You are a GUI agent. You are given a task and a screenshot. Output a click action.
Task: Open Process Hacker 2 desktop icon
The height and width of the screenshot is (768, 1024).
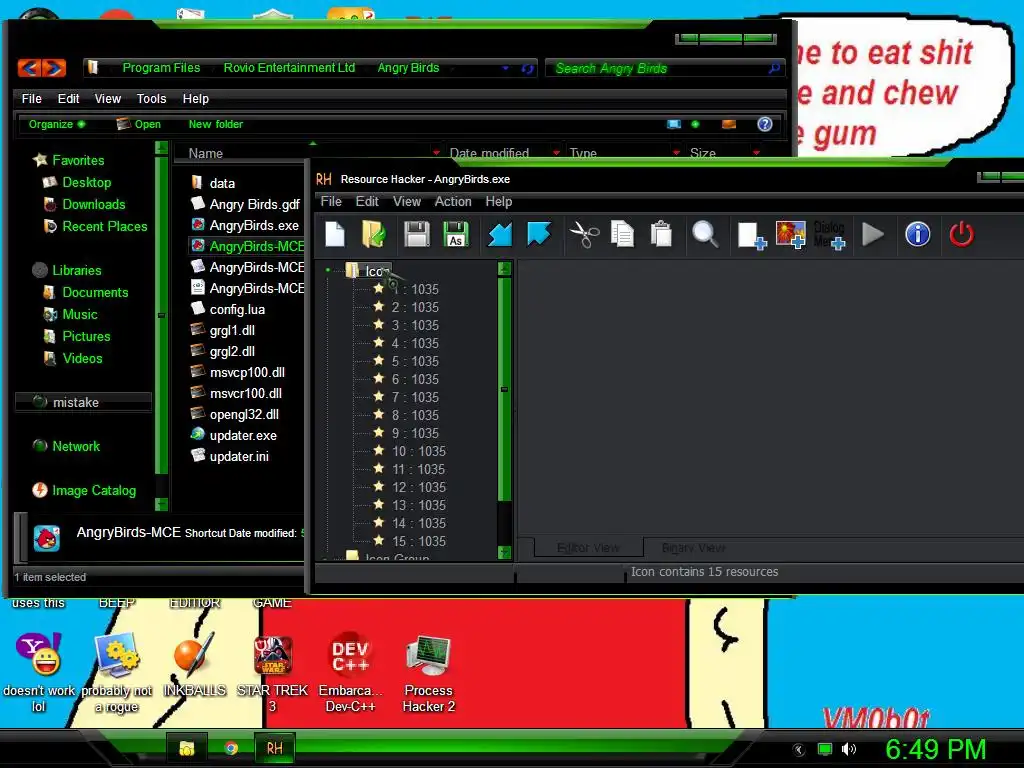point(428,674)
